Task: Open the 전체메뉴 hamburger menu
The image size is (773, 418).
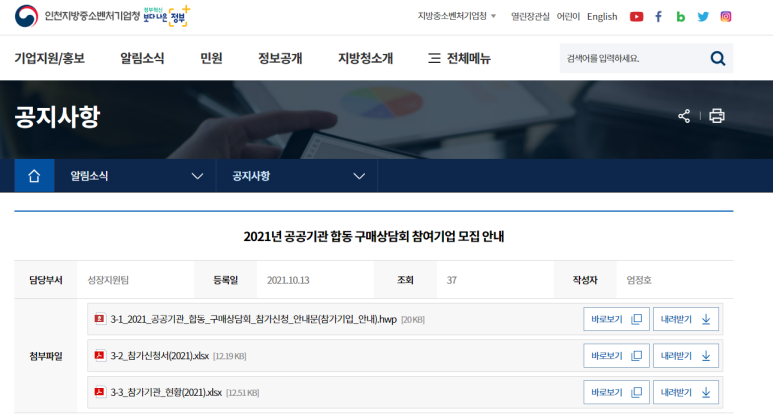Action: pos(459,59)
